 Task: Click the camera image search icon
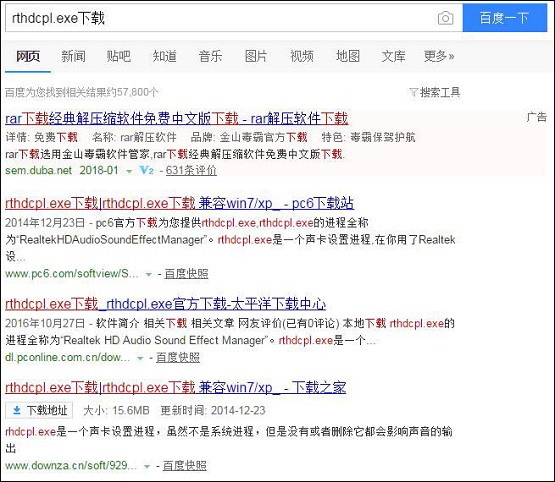click(445, 18)
